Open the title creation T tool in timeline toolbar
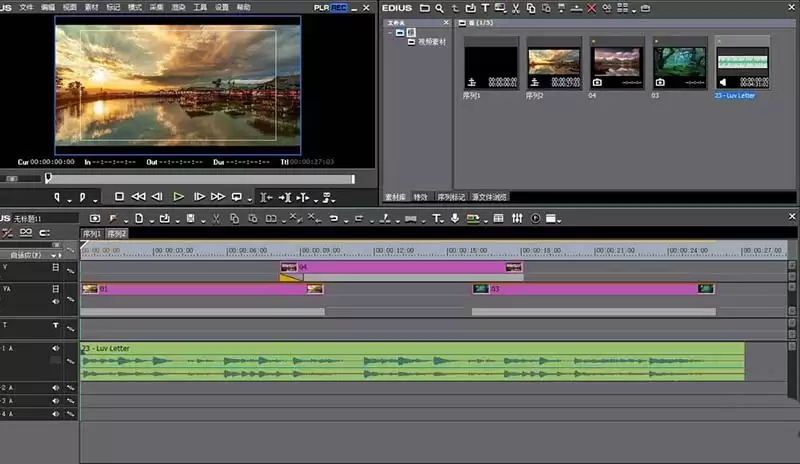Viewport: 800px width, 464px height. tap(436, 218)
